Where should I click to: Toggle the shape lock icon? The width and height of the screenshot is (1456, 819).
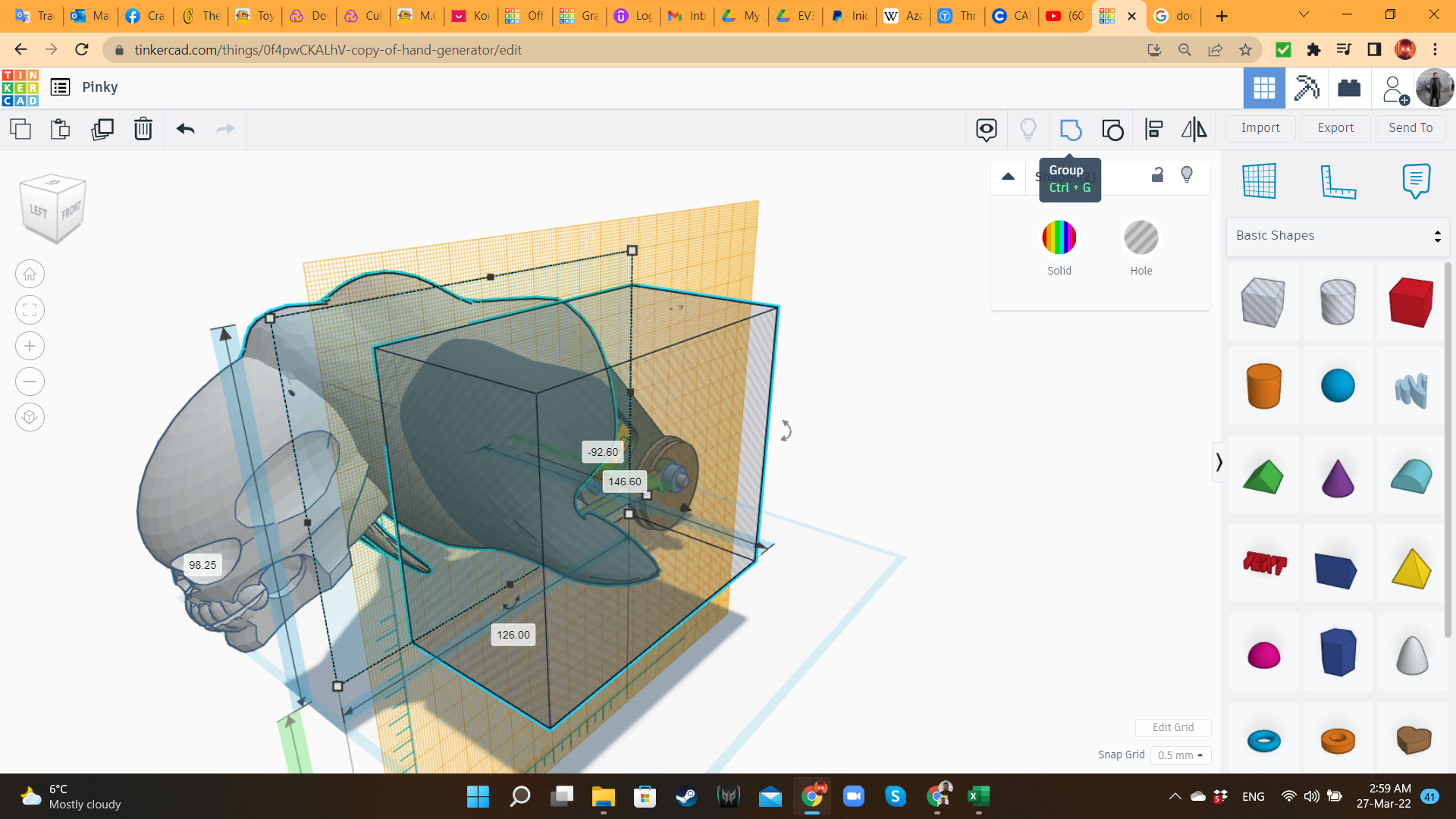click(1157, 175)
